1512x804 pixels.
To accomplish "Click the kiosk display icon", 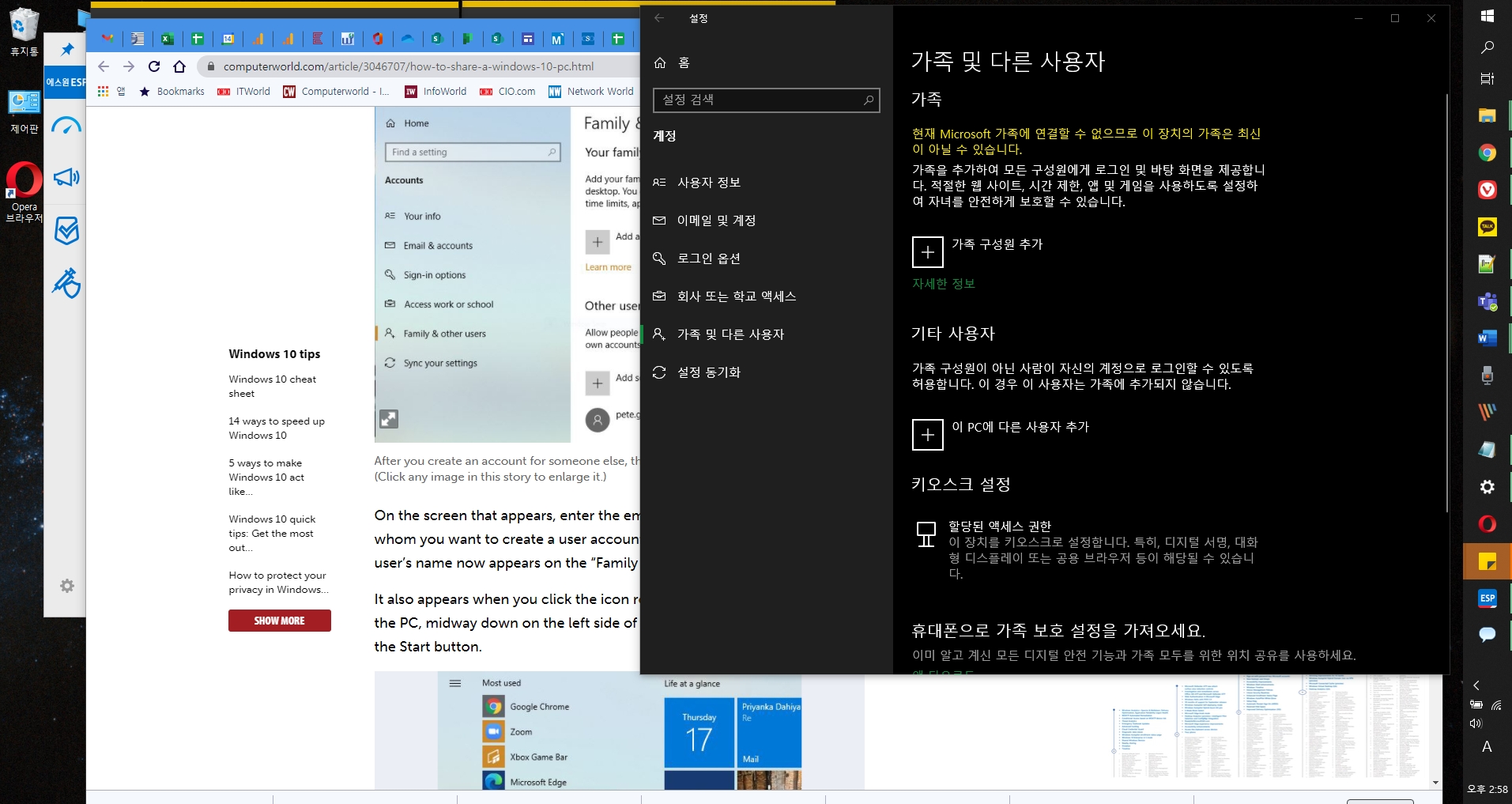I will click(926, 534).
